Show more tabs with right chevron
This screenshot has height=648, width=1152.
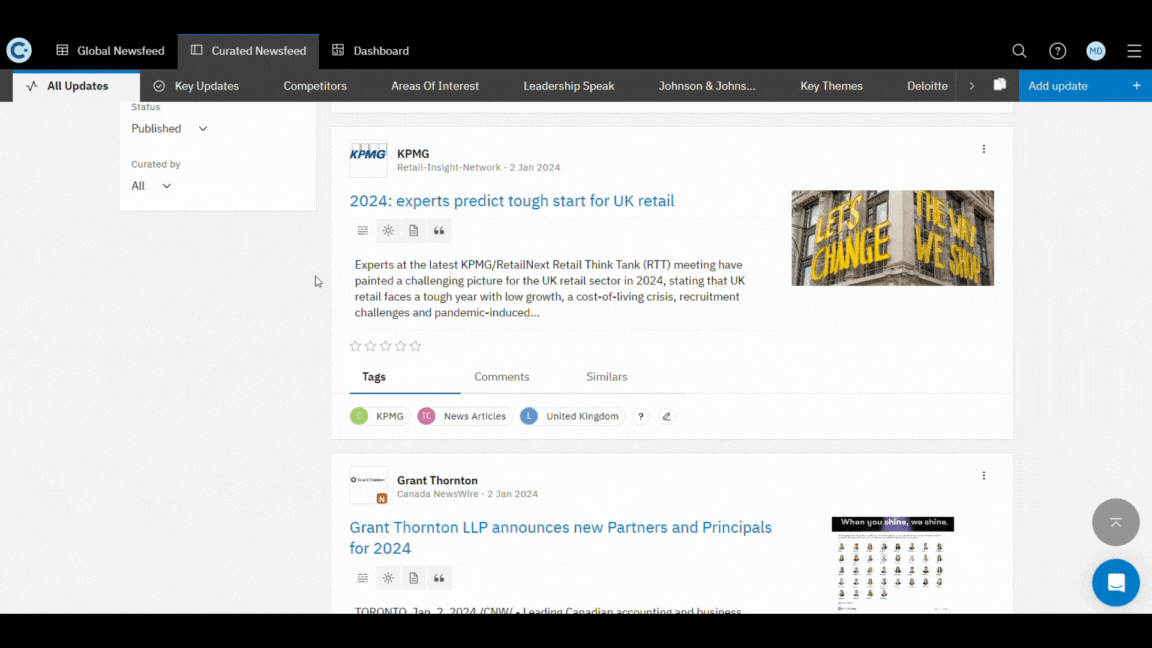[x=971, y=86]
